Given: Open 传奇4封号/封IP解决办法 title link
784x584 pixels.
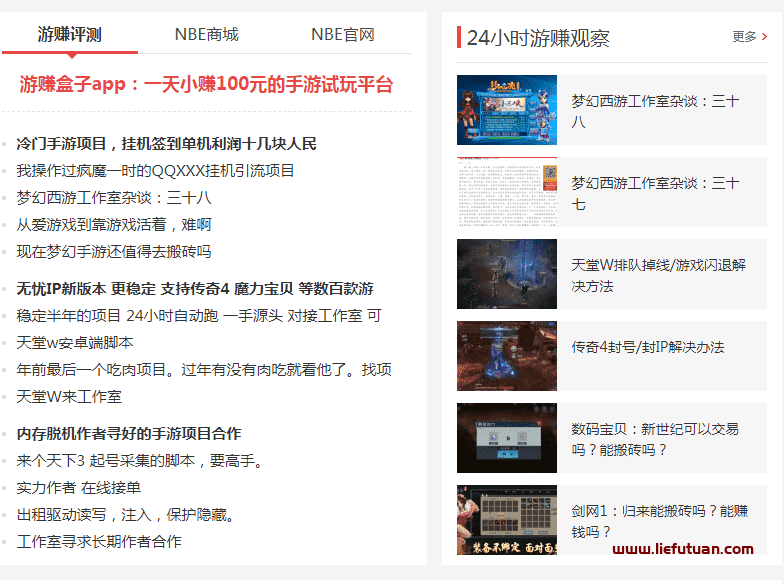Looking at the screenshot, I should [647, 348].
